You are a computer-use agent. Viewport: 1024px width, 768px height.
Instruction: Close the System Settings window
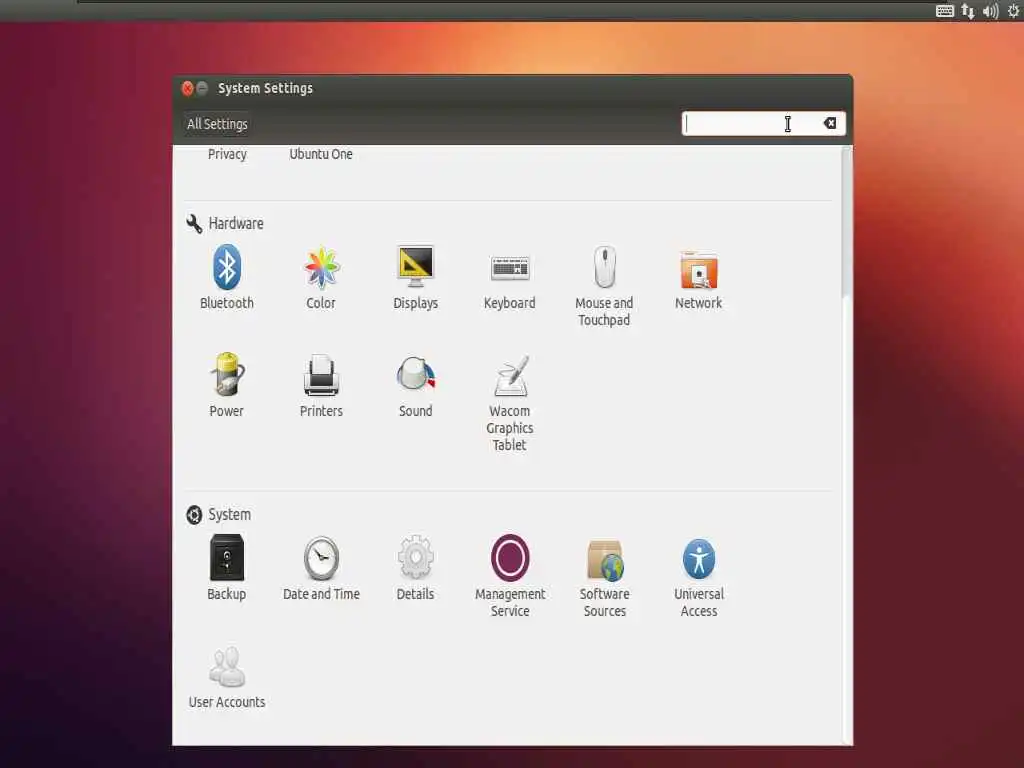(187, 88)
